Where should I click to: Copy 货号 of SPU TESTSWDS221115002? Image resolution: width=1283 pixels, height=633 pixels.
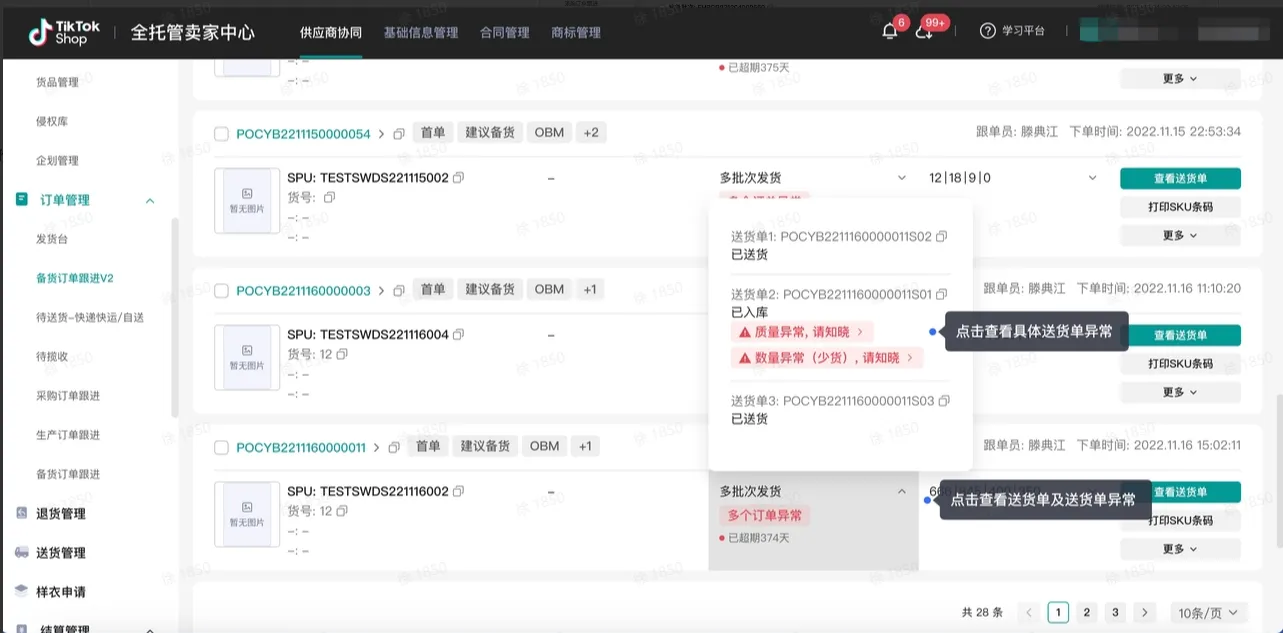[x=329, y=198]
